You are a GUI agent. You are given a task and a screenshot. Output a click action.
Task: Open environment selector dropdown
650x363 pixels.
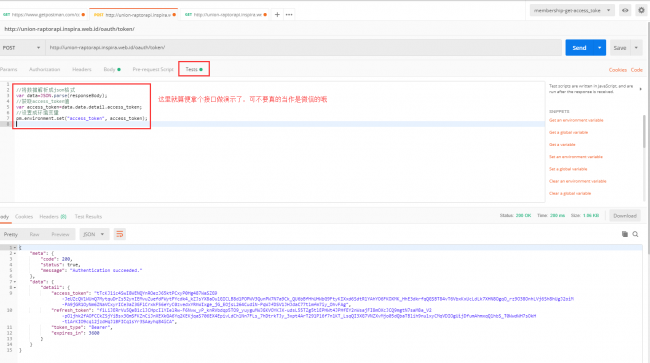point(572,10)
